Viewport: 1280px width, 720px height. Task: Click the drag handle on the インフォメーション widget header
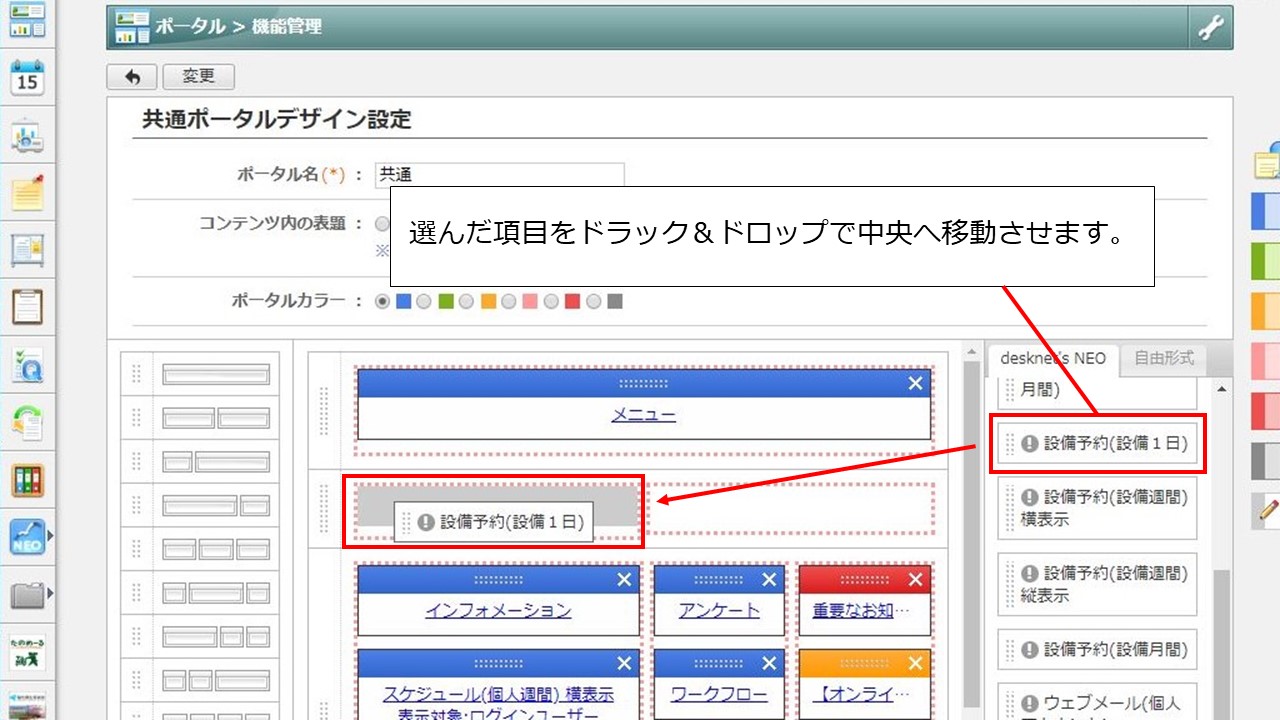click(498, 580)
